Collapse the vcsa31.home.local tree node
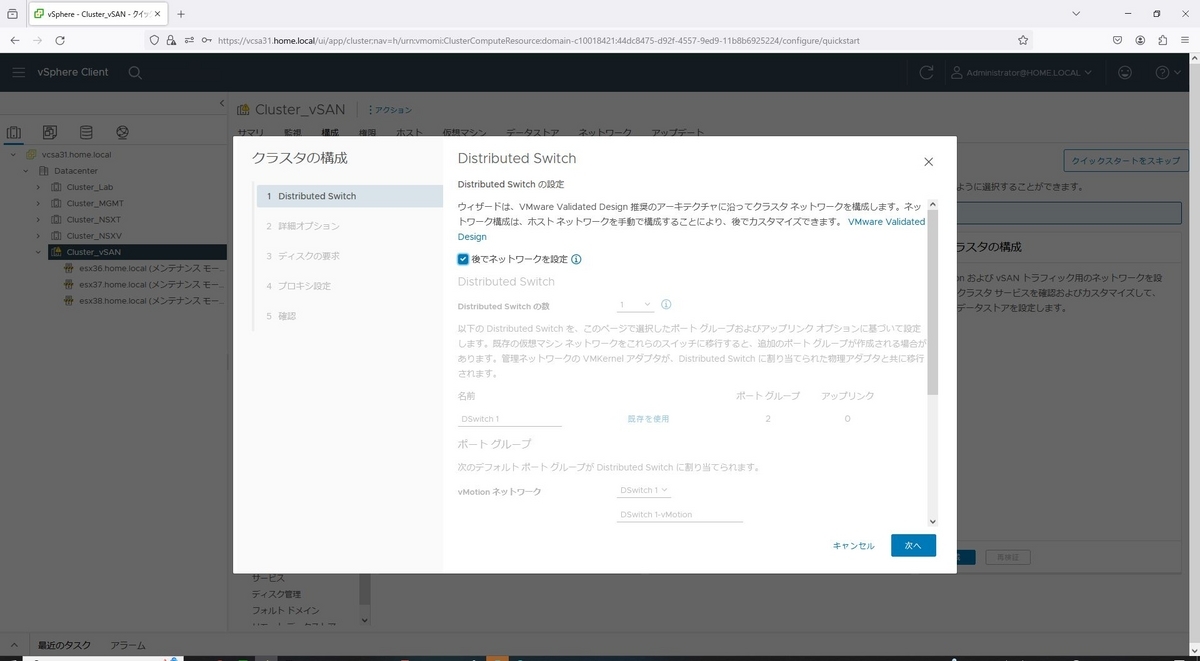Viewport: 1200px width, 661px height. pyautogui.click(x=13, y=155)
